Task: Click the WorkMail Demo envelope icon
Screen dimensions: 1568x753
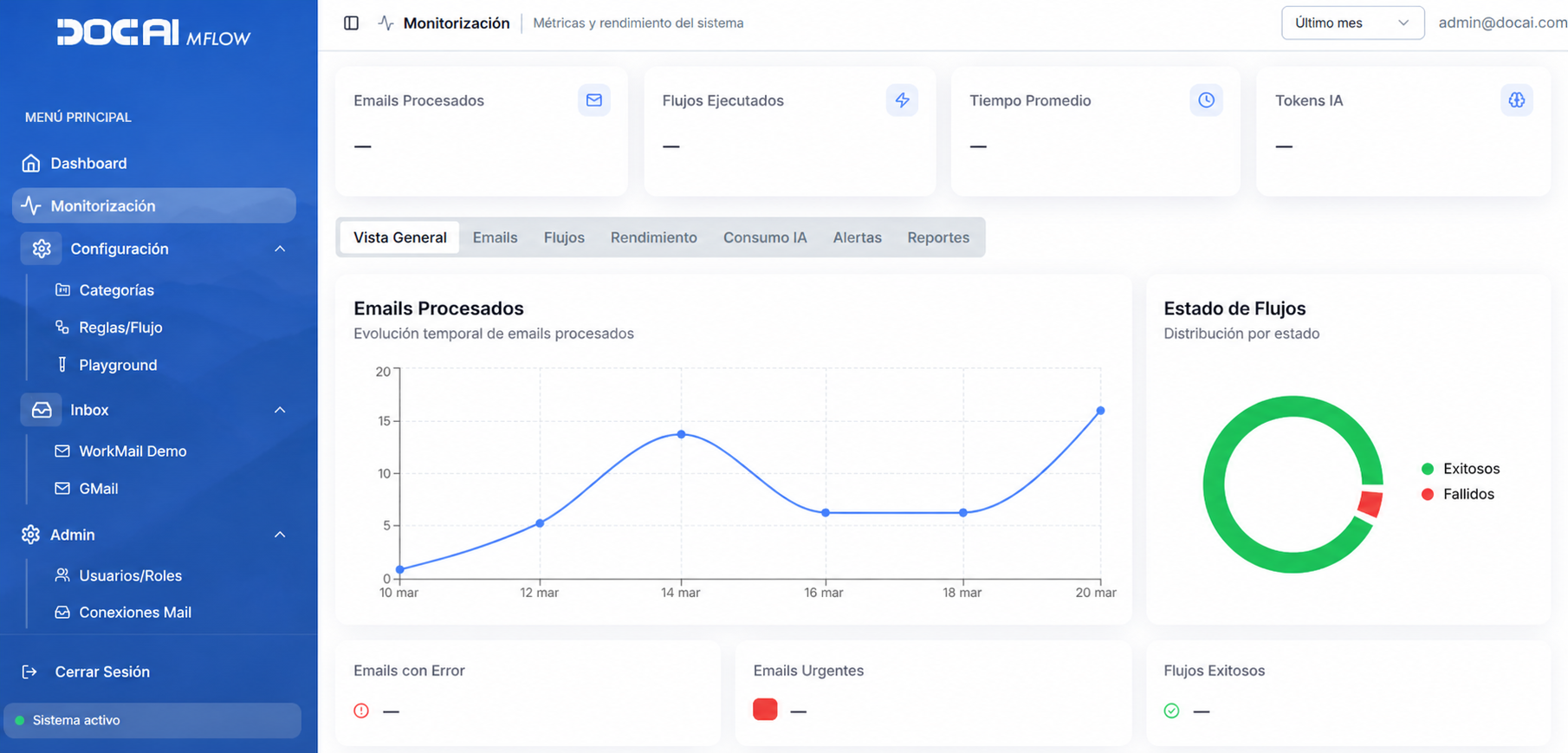Action: click(62, 451)
